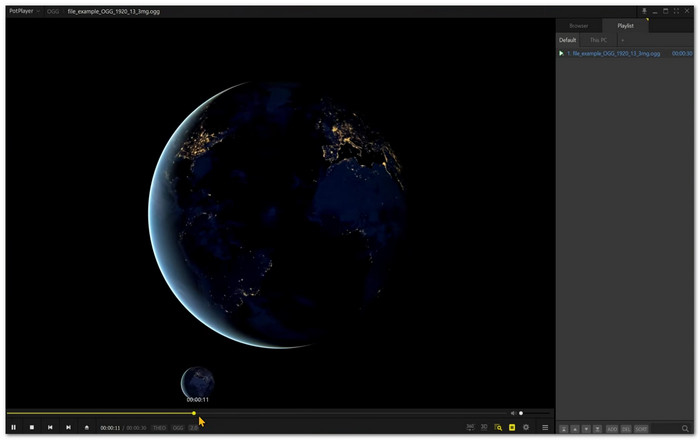Search the playlist with the magnifier icon
This screenshot has height=440, width=700.
pyautogui.click(x=685, y=428)
